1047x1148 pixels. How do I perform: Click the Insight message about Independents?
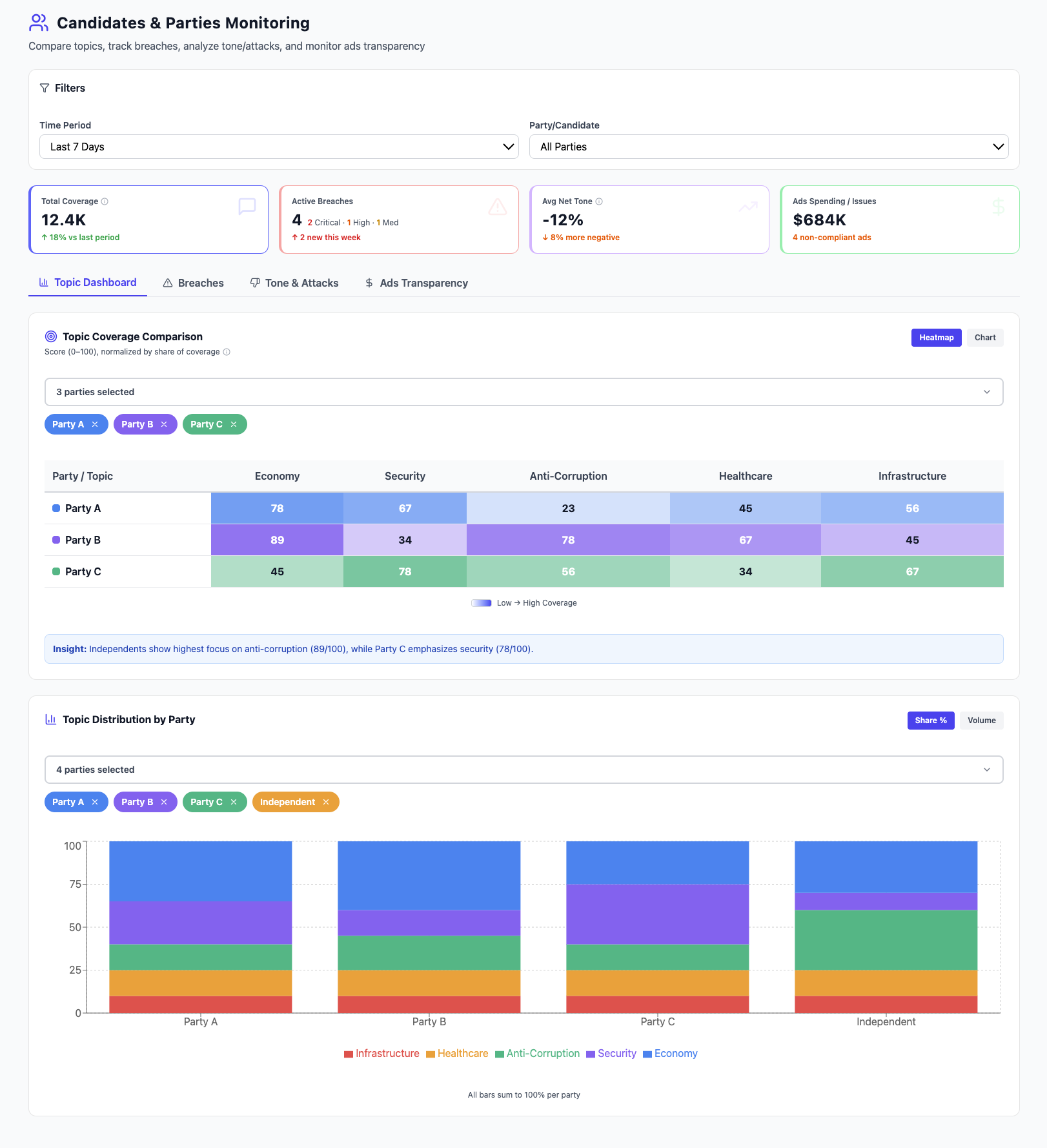(x=524, y=649)
